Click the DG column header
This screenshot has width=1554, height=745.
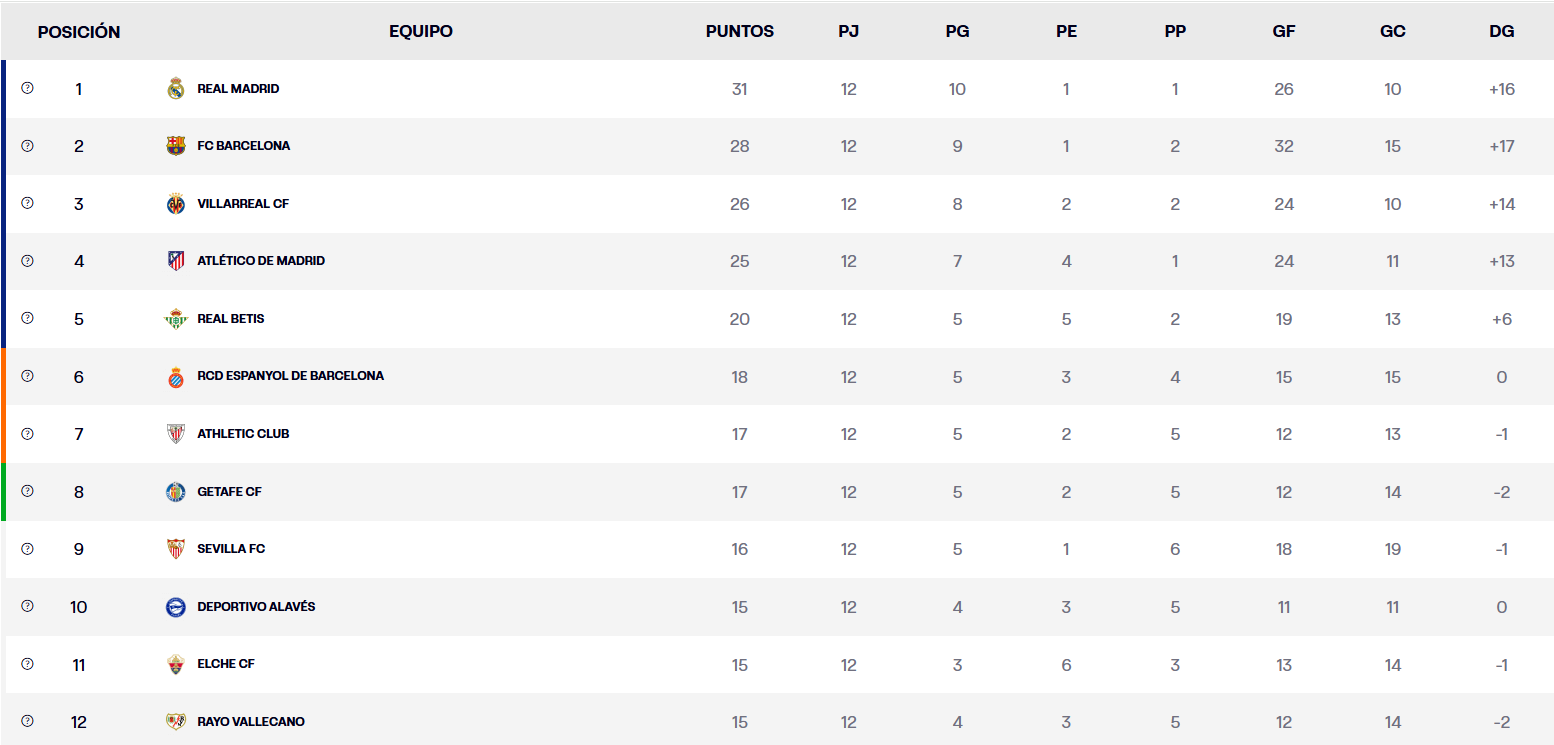(x=1501, y=31)
